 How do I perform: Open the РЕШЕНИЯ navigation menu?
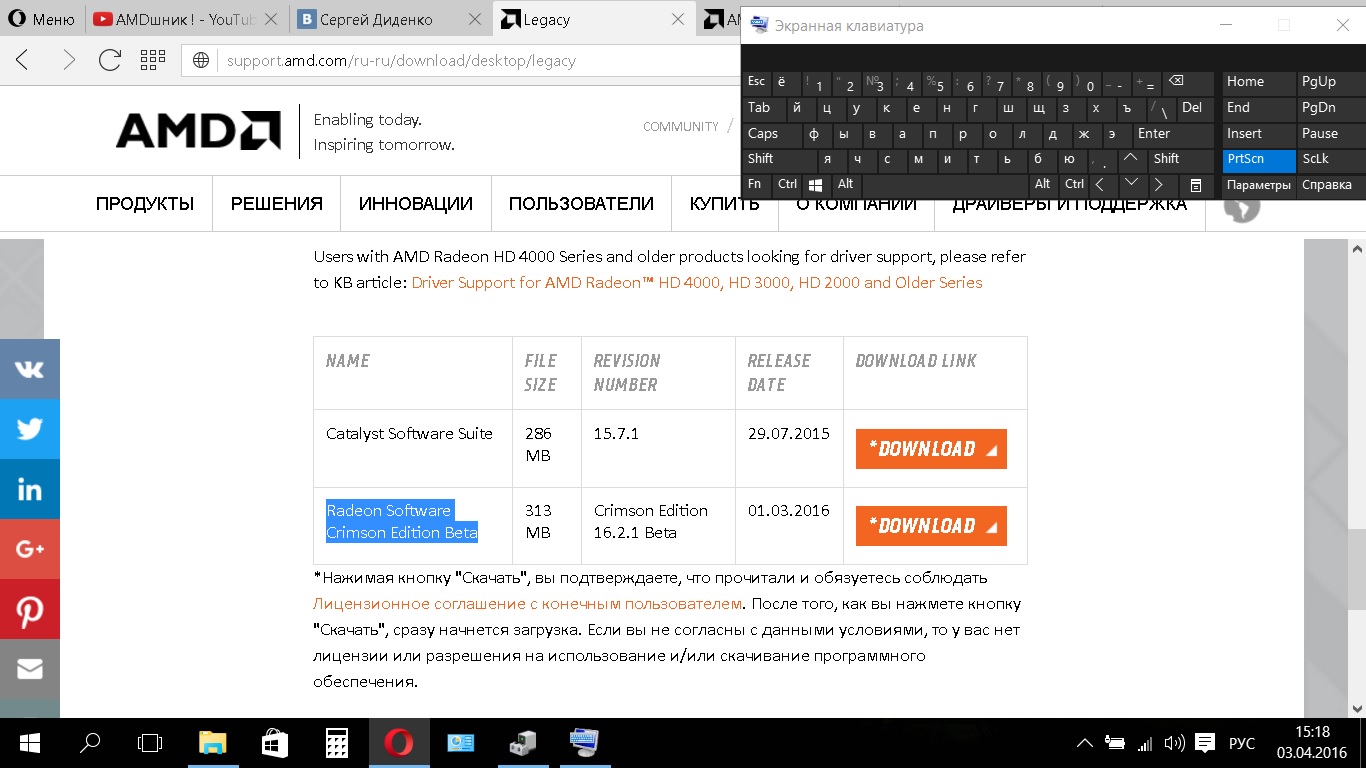click(x=277, y=204)
